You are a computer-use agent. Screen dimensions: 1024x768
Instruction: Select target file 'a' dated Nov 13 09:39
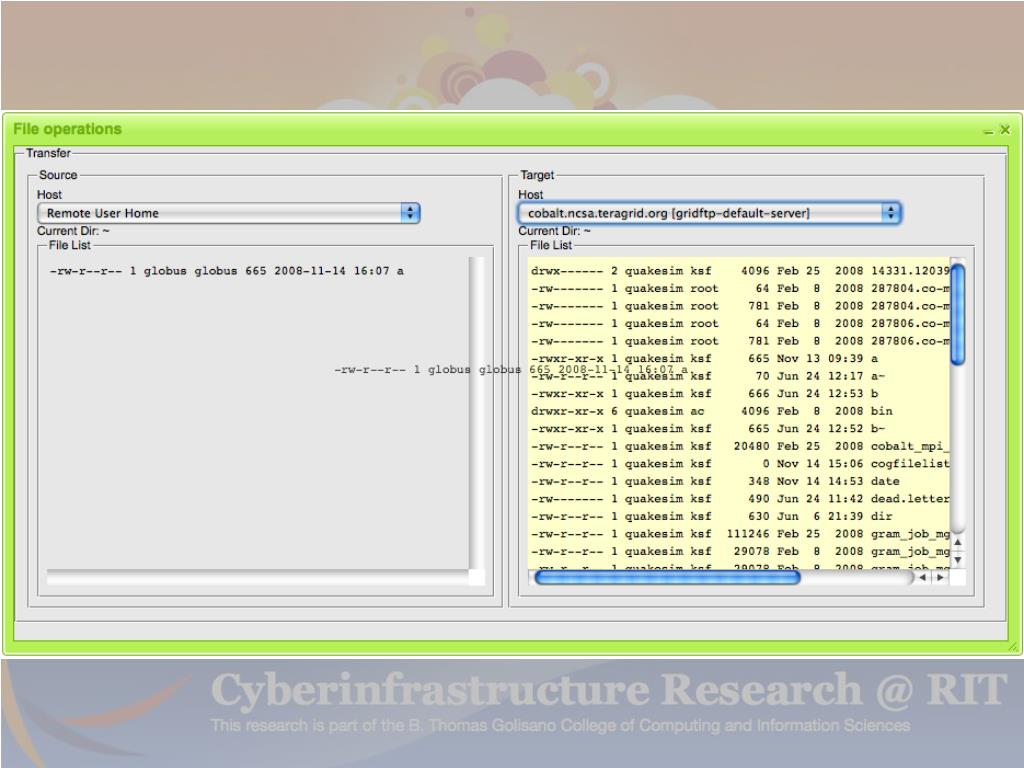(739, 359)
